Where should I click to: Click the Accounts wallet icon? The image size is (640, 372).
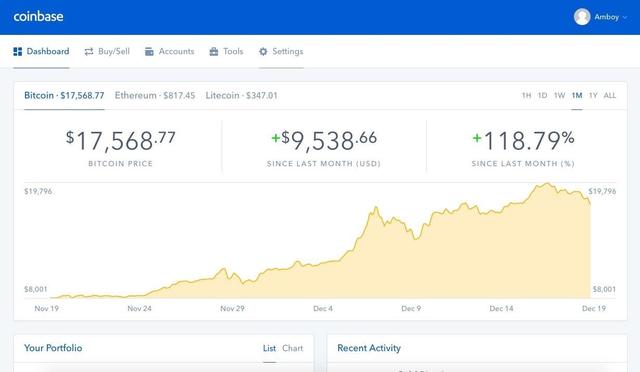149,51
